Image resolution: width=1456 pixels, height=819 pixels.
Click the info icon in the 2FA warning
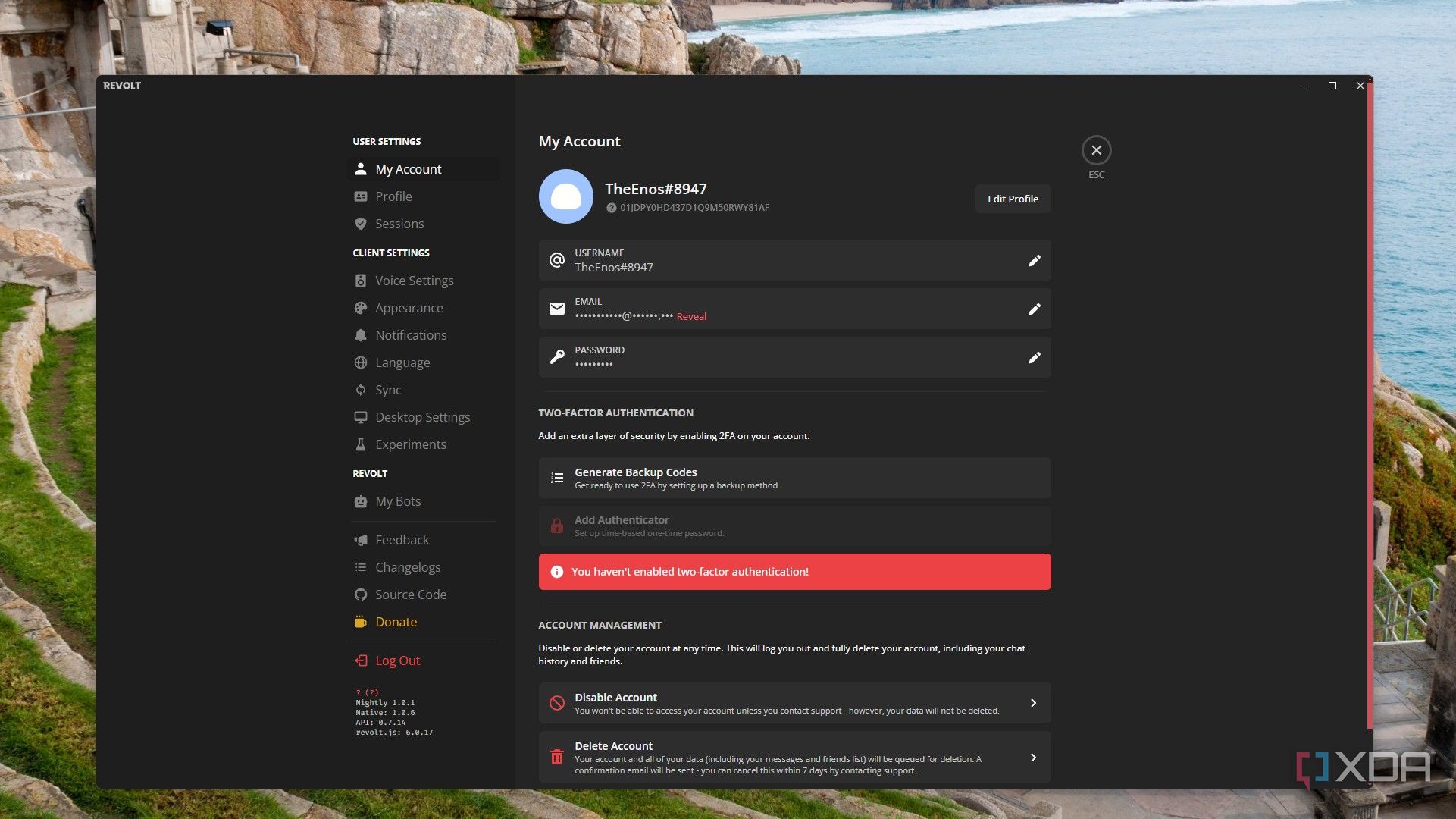[x=556, y=572]
